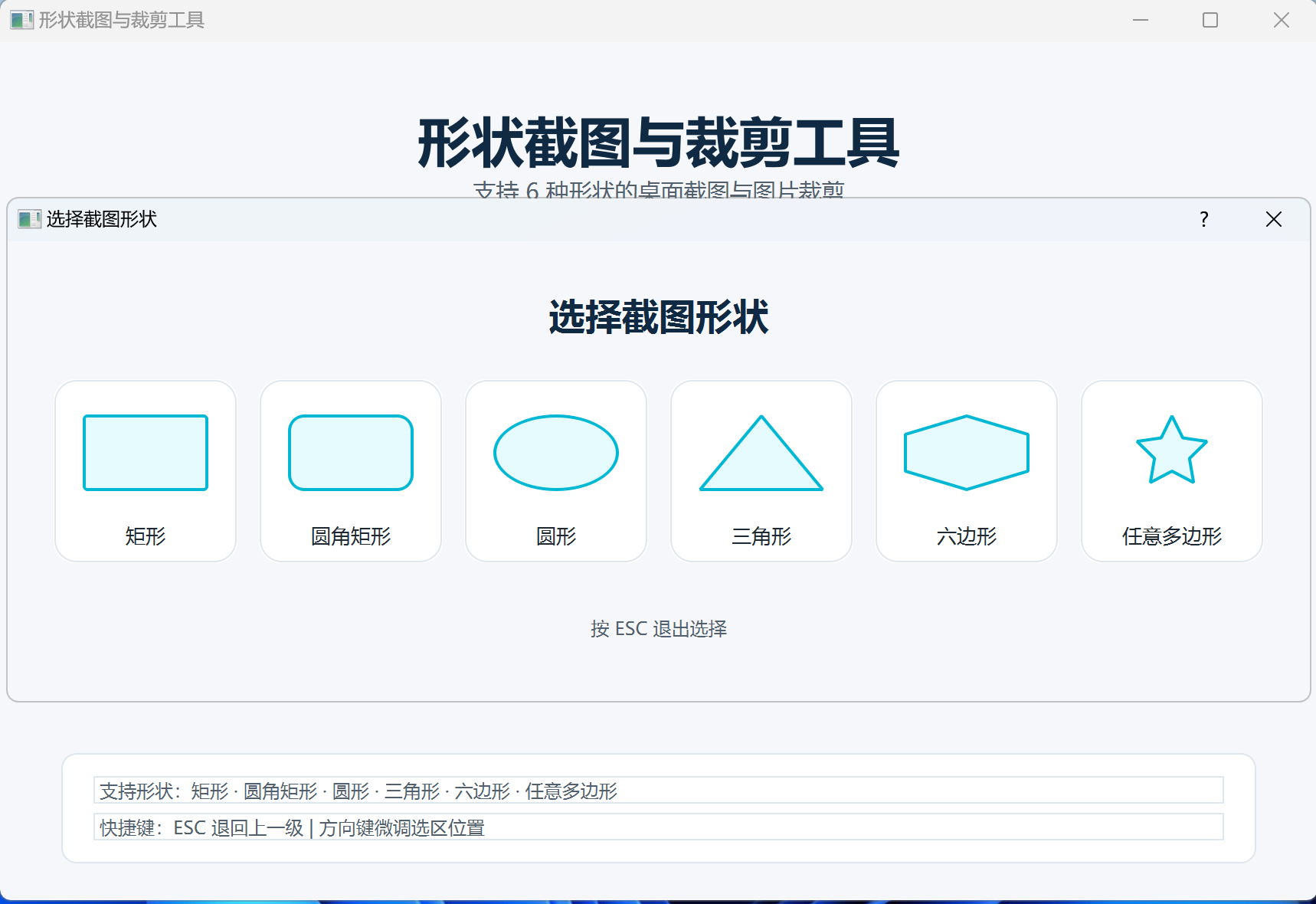Click the main window app icon
The height and width of the screenshot is (904, 1316).
pos(22,20)
